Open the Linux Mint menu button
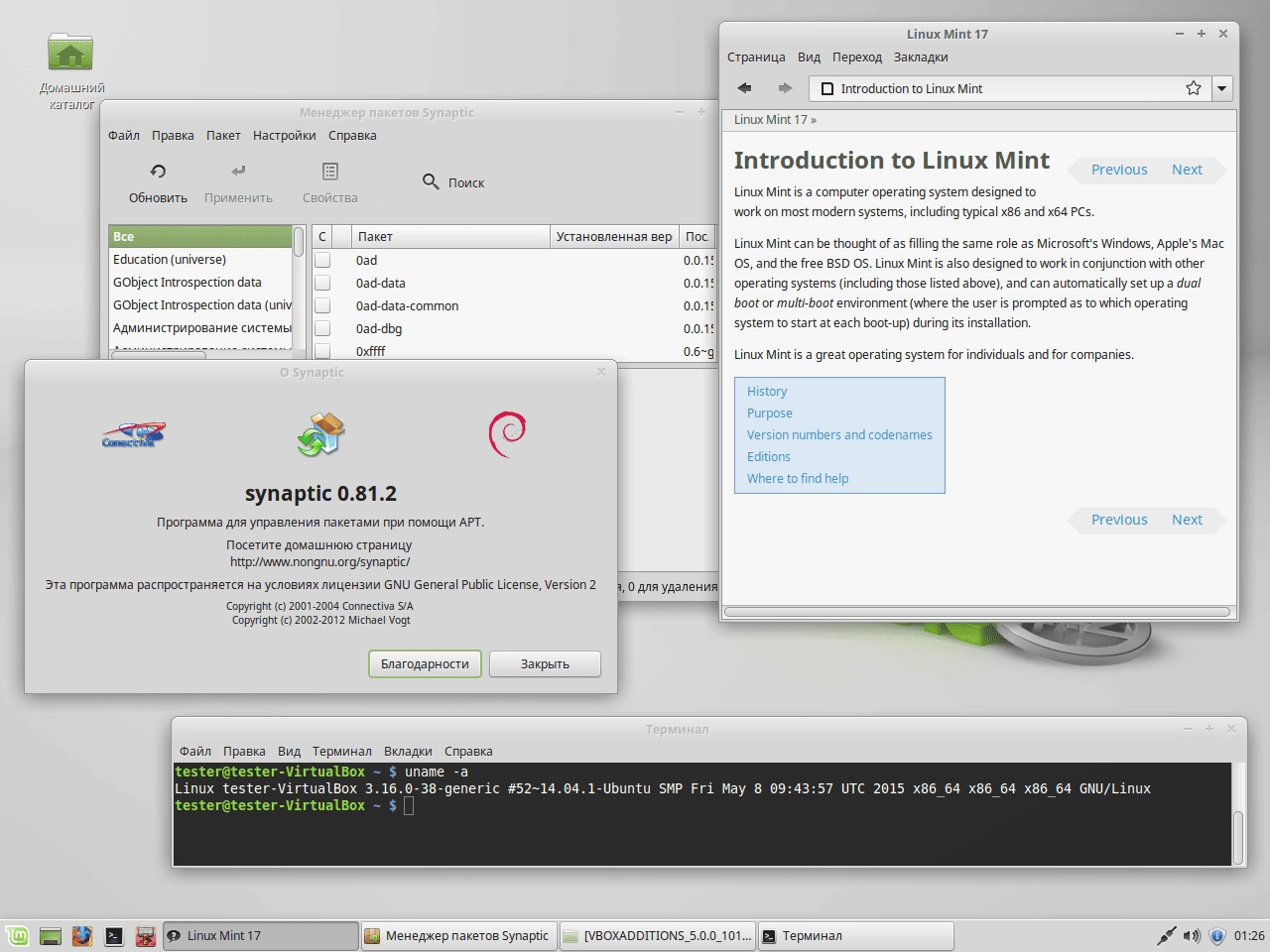 coord(17,935)
